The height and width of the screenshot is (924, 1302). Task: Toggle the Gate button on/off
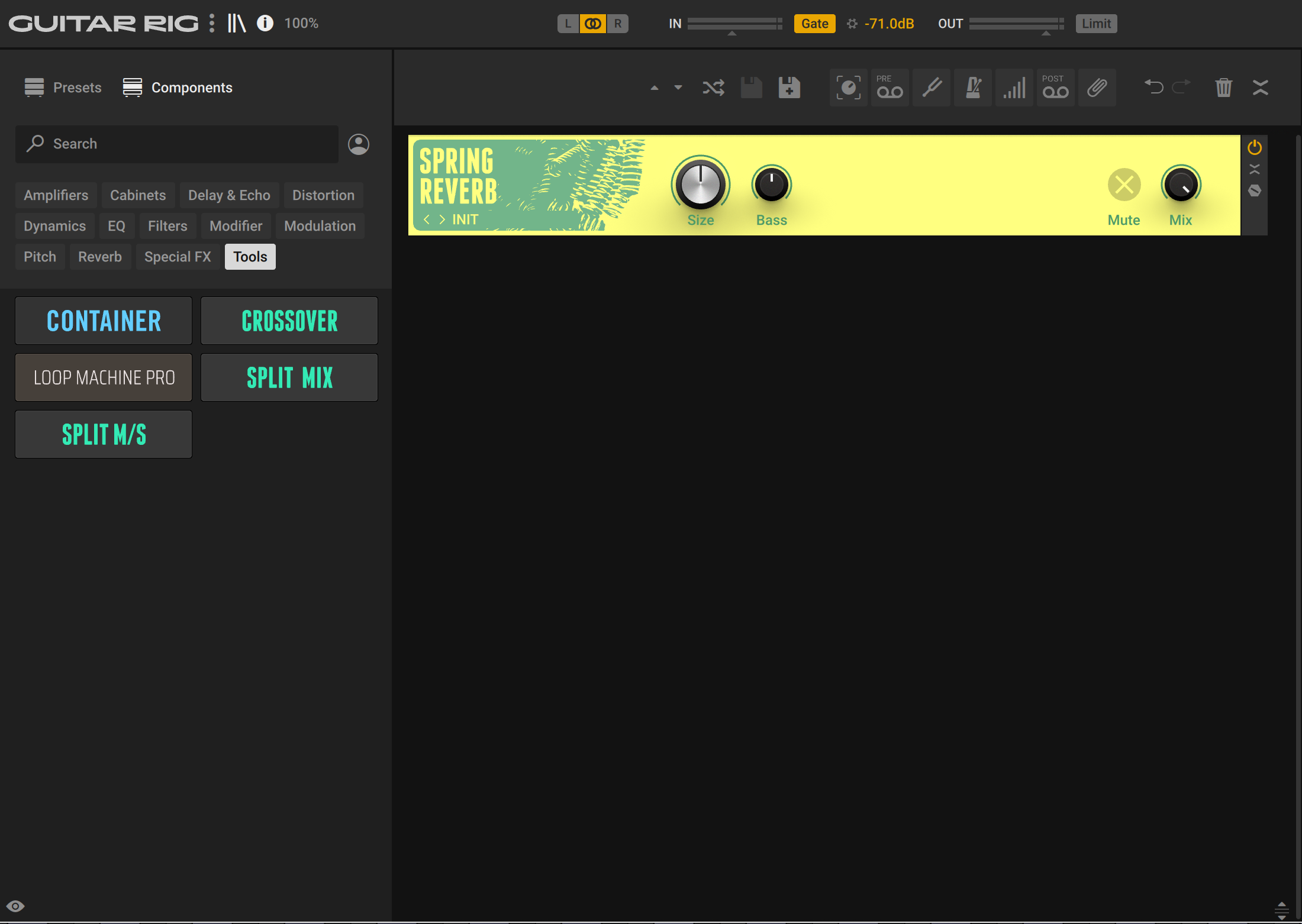[814, 22]
